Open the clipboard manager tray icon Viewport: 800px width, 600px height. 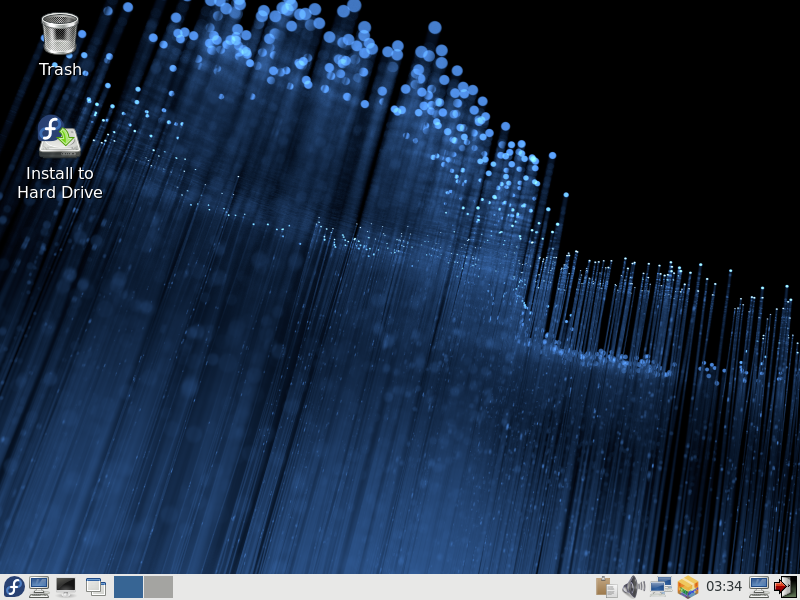(606, 587)
